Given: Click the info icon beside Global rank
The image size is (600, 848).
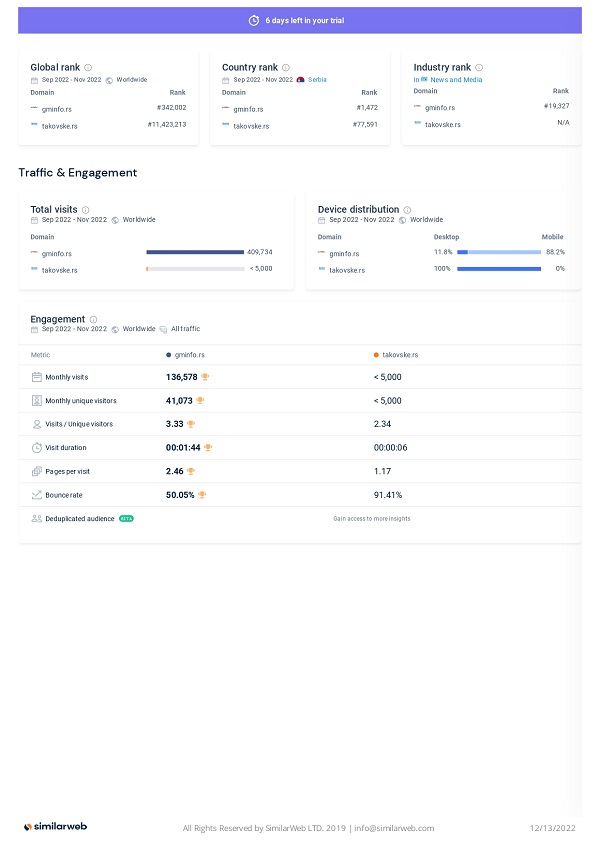Looking at the screenshot, I should pyautogui.click(x=88, y=68).
